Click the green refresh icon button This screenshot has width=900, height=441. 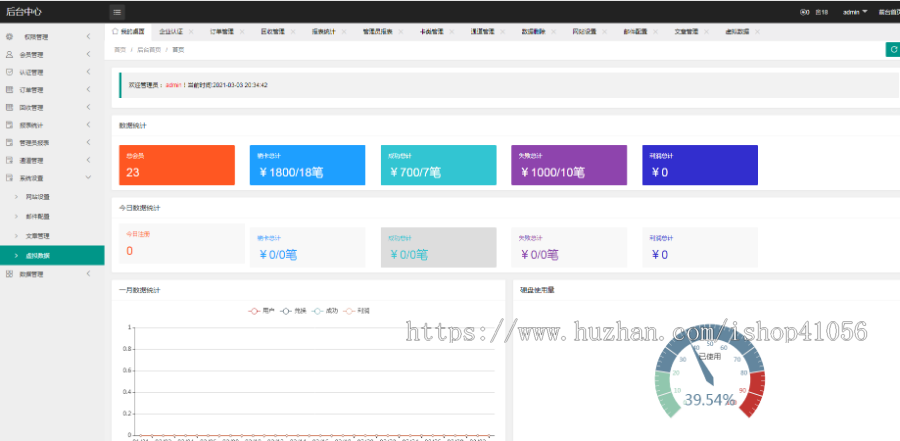892,49
